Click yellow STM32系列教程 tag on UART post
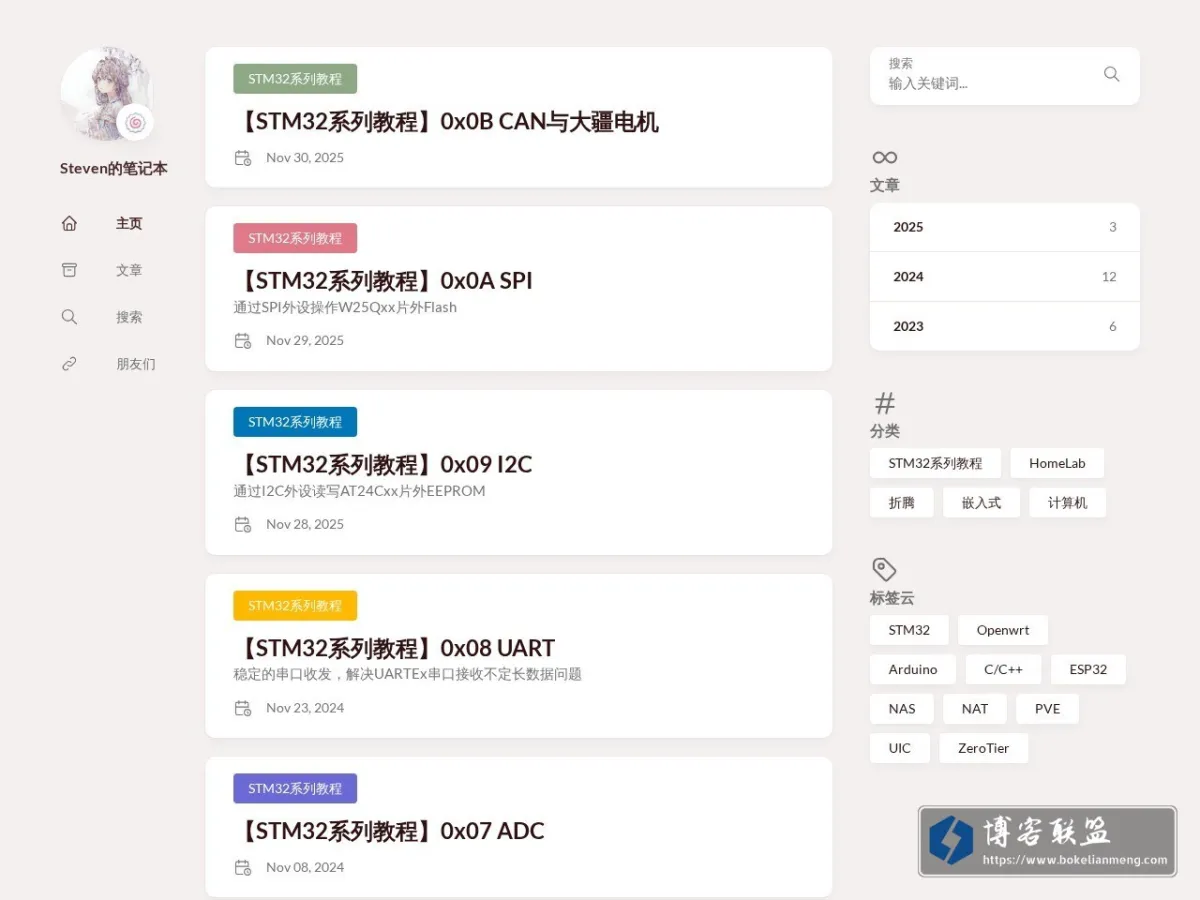This screenshot has width=1200, height=900. click(295, 606)
